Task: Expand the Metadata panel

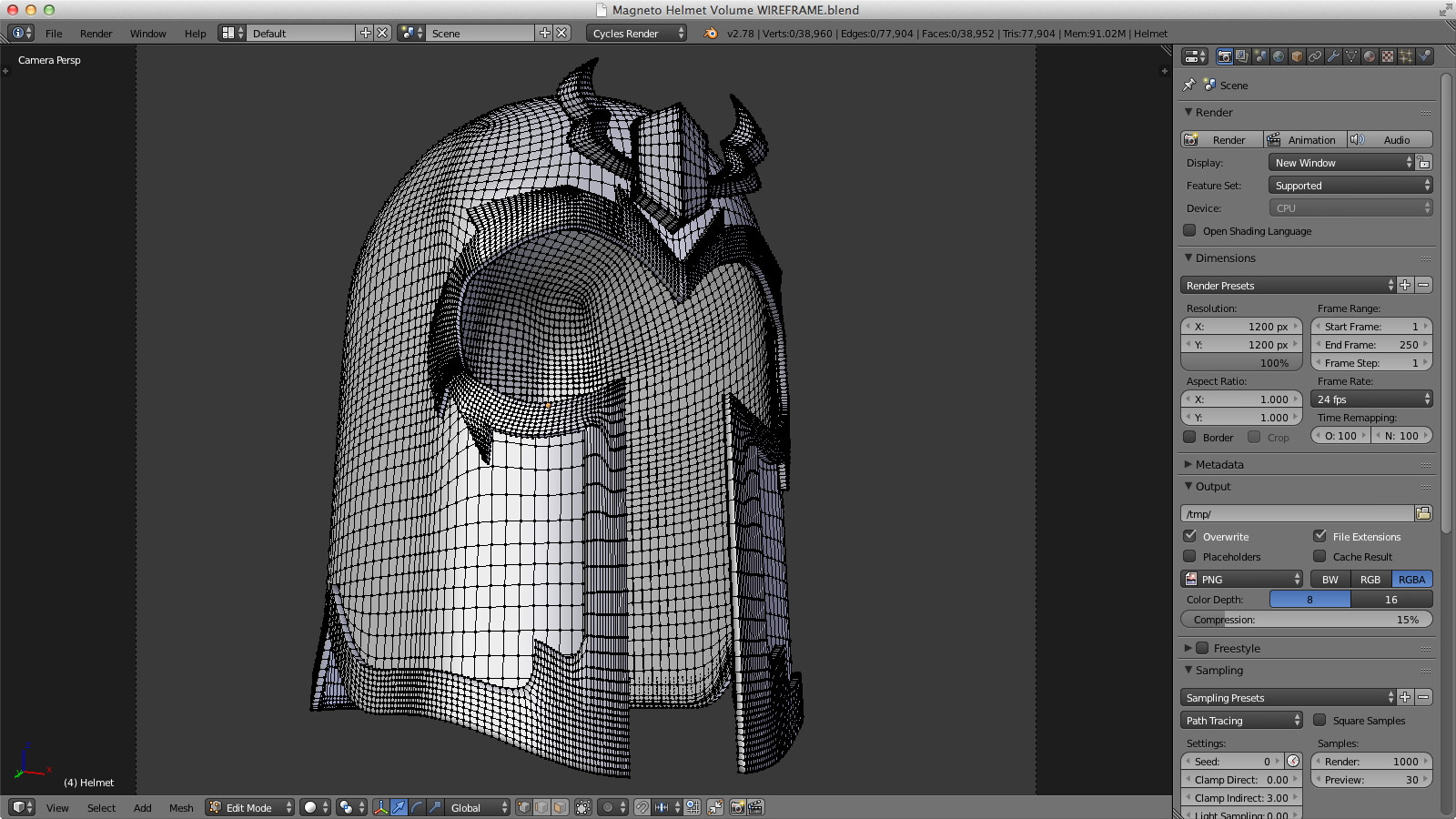Action: [1218, 464]
